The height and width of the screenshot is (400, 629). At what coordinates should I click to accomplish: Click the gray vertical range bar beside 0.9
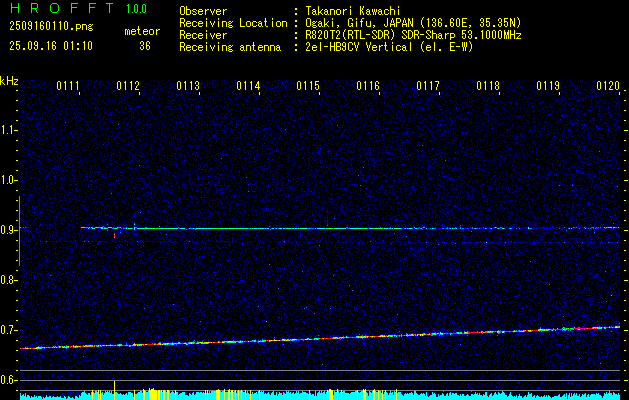[19, 231]
